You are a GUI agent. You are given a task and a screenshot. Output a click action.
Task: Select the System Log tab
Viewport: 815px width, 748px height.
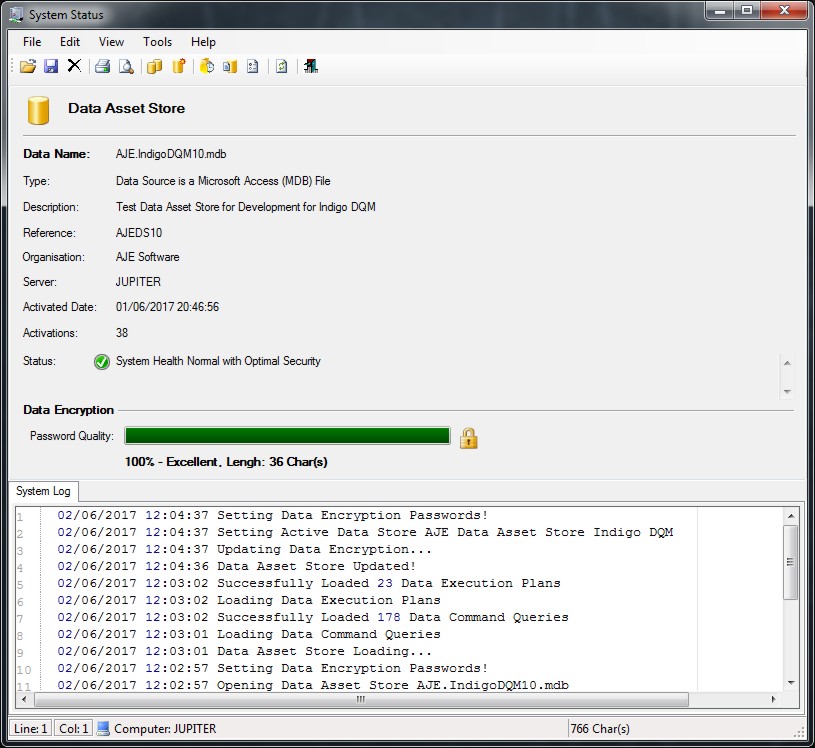[x=43, y=491]
